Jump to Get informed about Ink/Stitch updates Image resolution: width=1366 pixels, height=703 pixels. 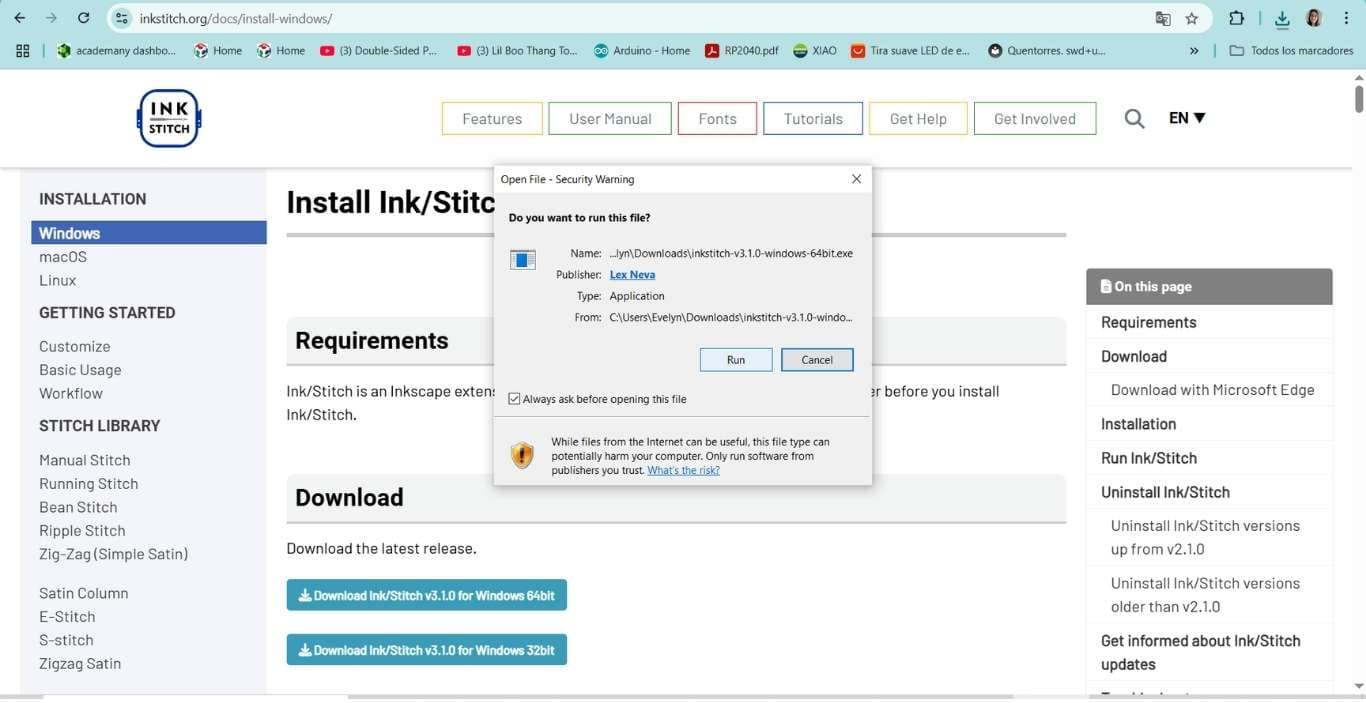[1201, 652]
